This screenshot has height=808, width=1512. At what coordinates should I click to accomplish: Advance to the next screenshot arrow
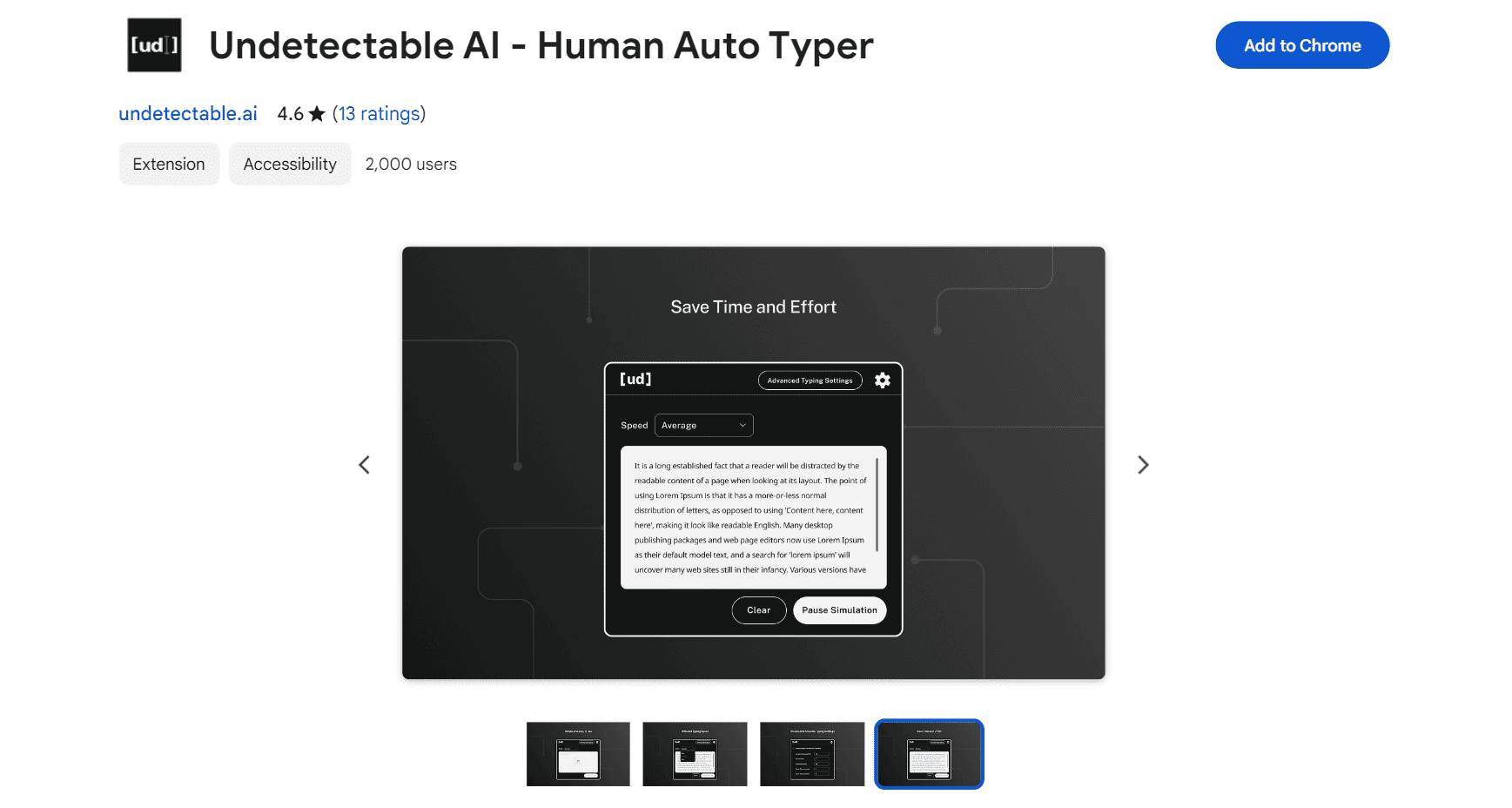[x=1143, y=465]
